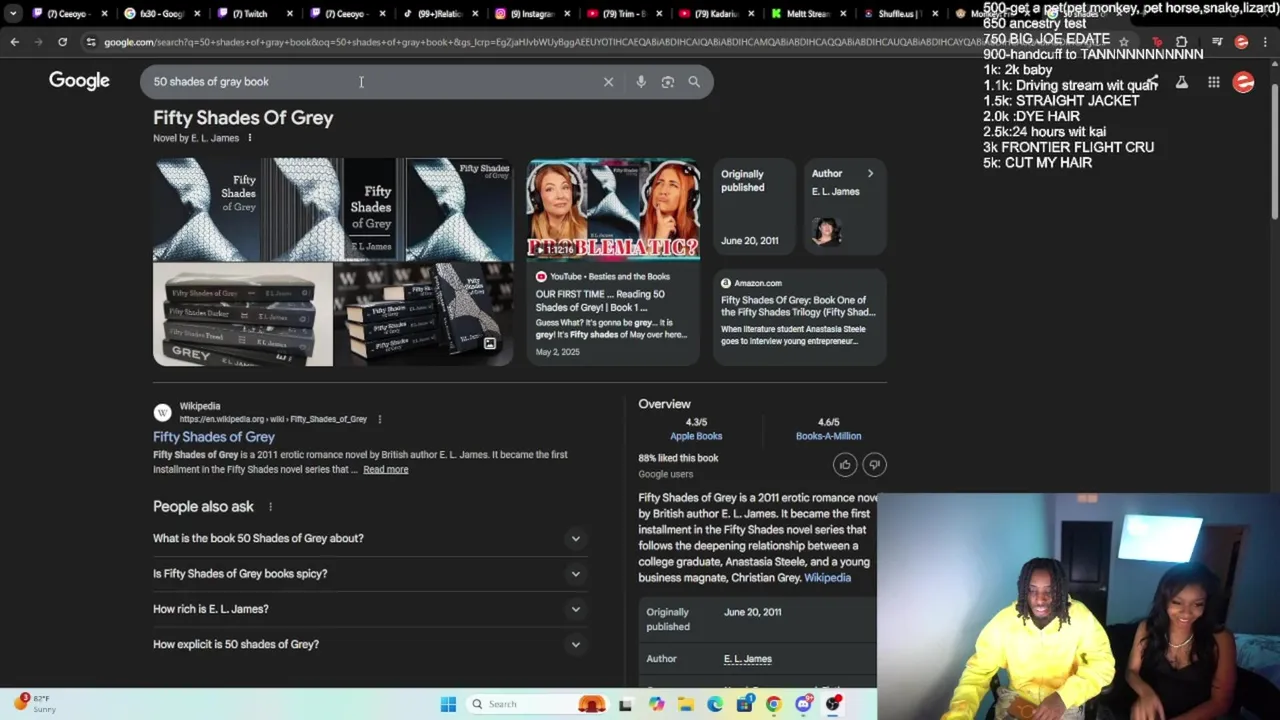Go back to previous page

click(x=14, y=42)
